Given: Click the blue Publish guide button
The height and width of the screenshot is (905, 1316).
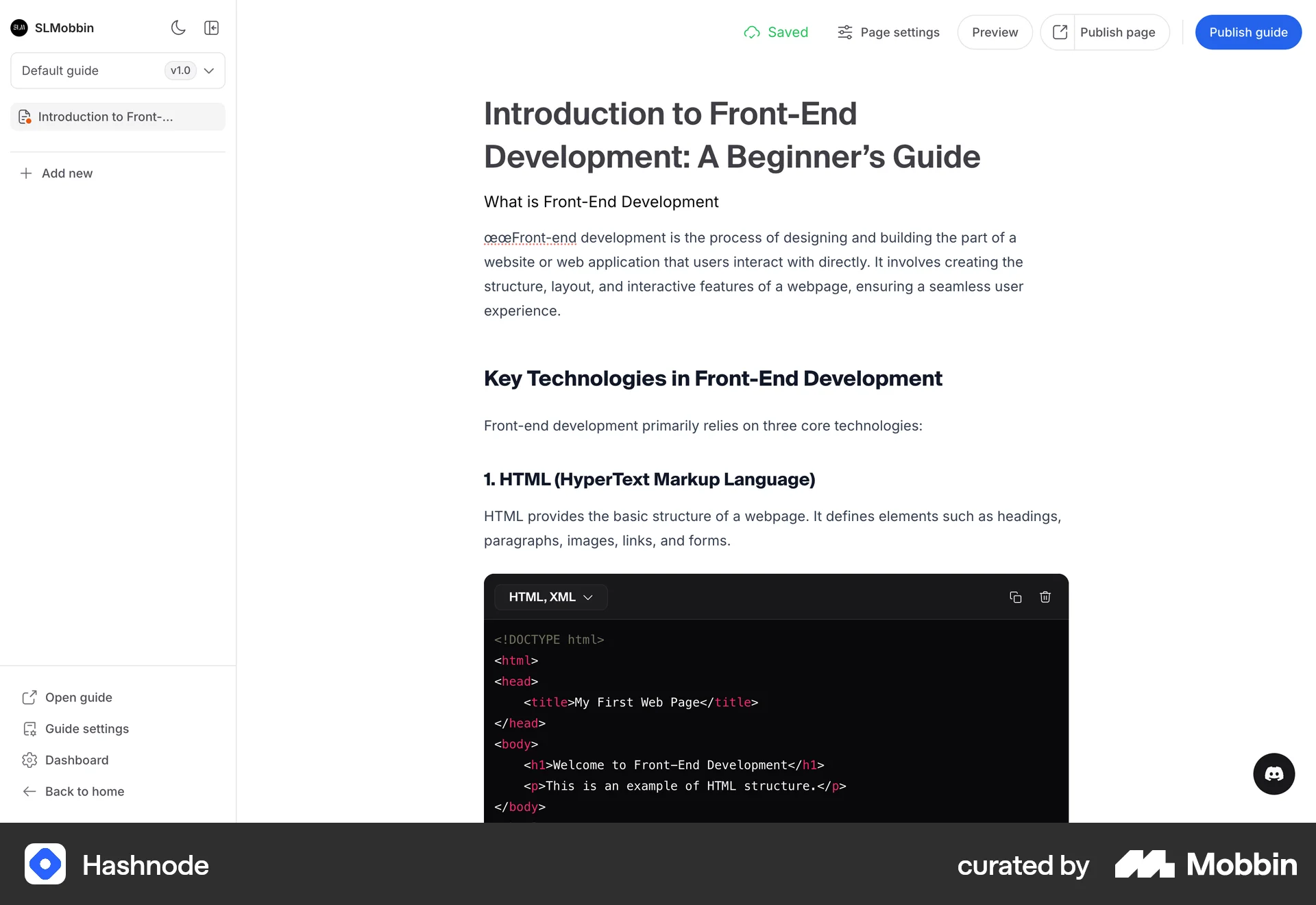Looking at the screenshot, I should coord(1247,32).
